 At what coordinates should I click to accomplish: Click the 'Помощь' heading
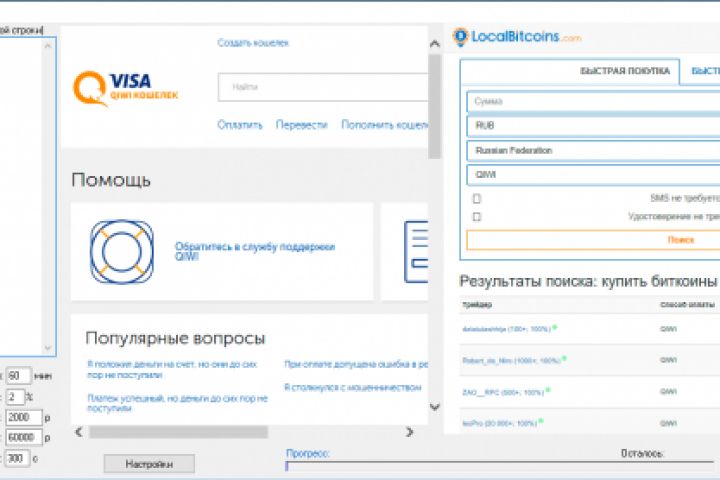pyautogui.click(x=111, y=180)
